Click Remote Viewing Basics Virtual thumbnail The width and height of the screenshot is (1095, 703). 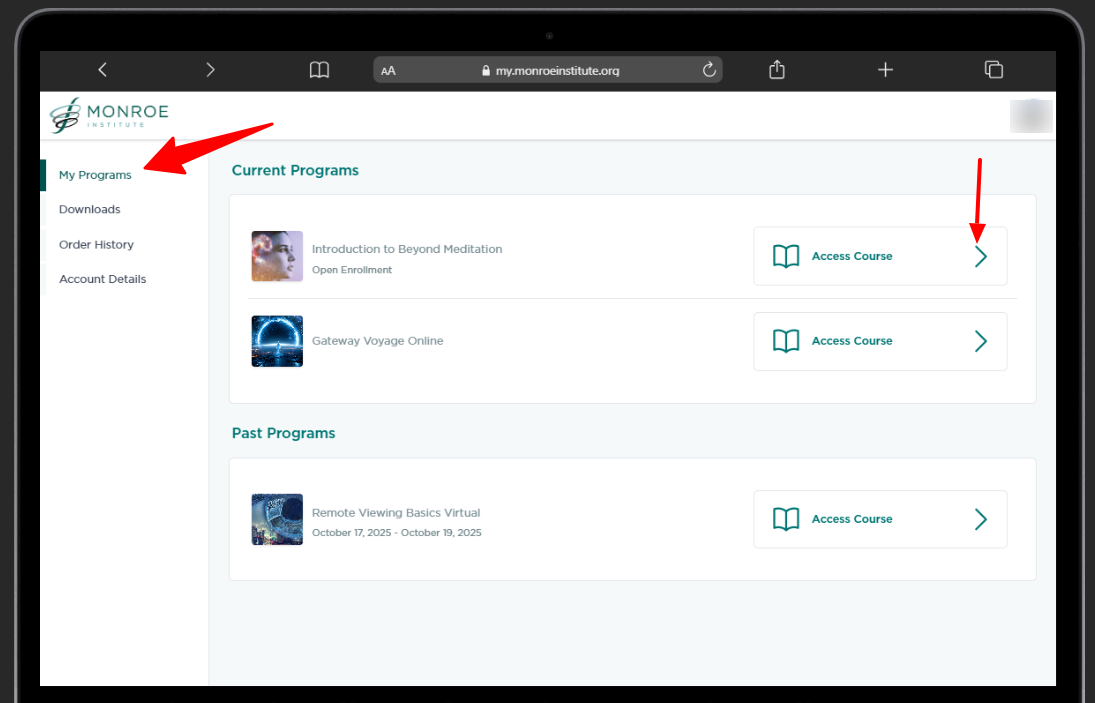[x=277, y=519]
